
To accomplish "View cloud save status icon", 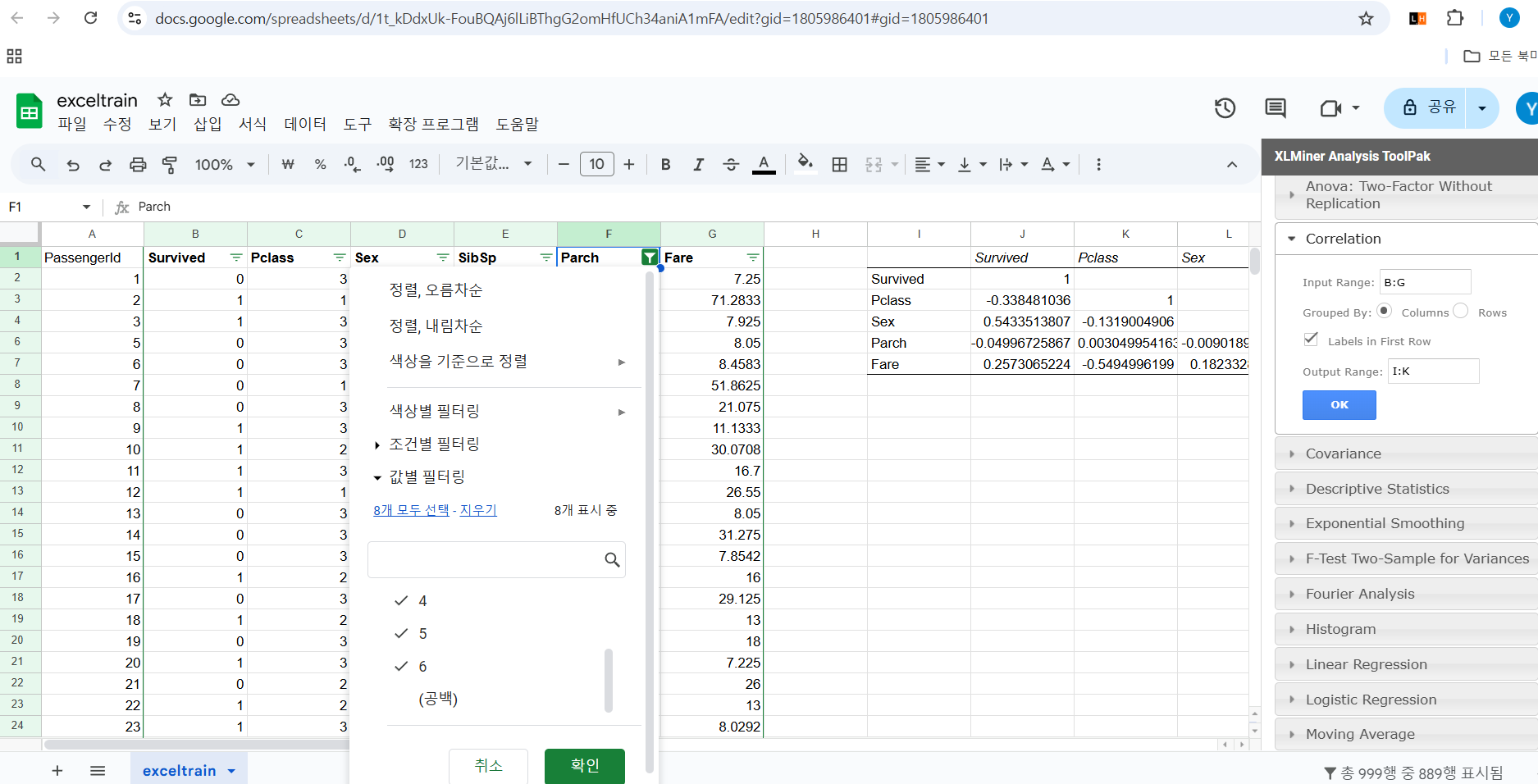I will 230,100.
